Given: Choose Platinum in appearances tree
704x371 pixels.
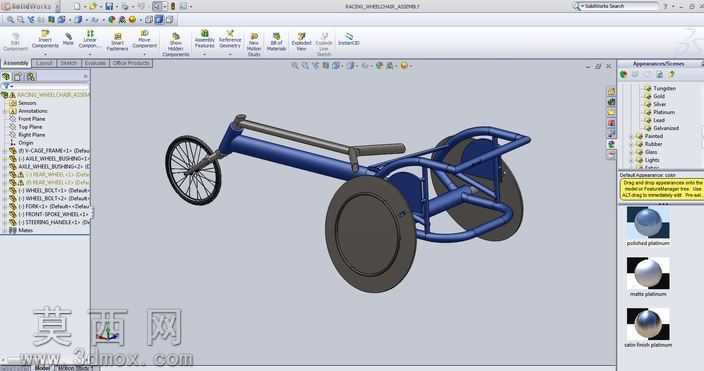Looking at the screenshot, I should [664, 112].
